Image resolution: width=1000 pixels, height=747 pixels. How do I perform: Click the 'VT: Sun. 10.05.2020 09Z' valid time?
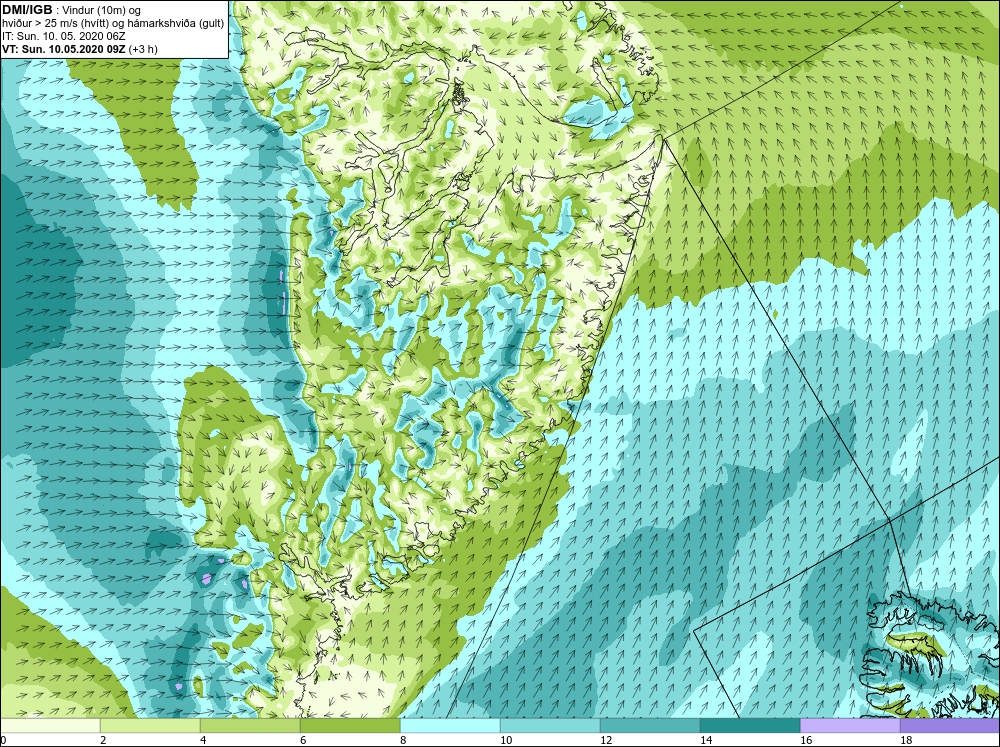tap(64, 49)
